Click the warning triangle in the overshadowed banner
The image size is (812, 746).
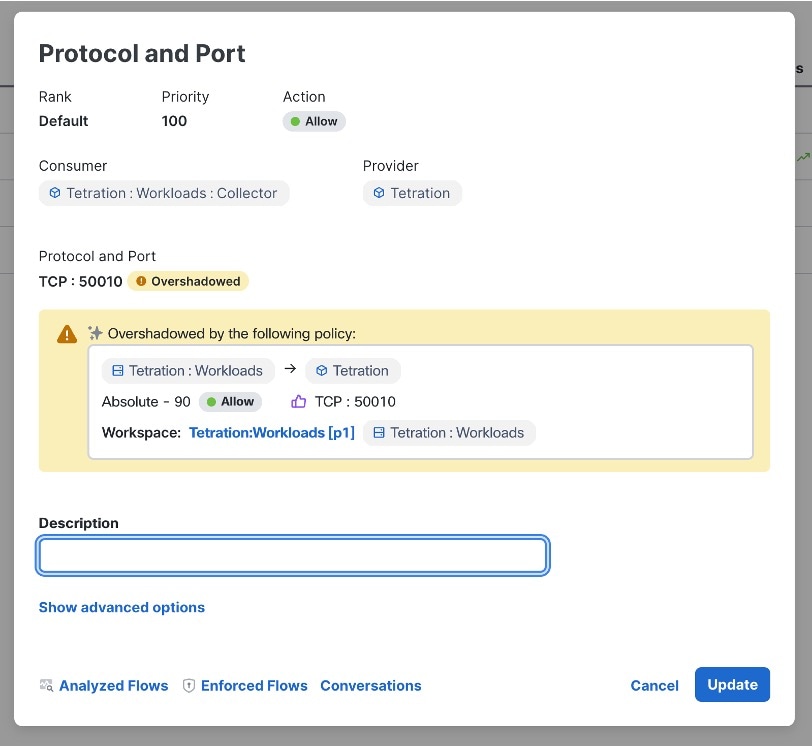click(66, 334)
